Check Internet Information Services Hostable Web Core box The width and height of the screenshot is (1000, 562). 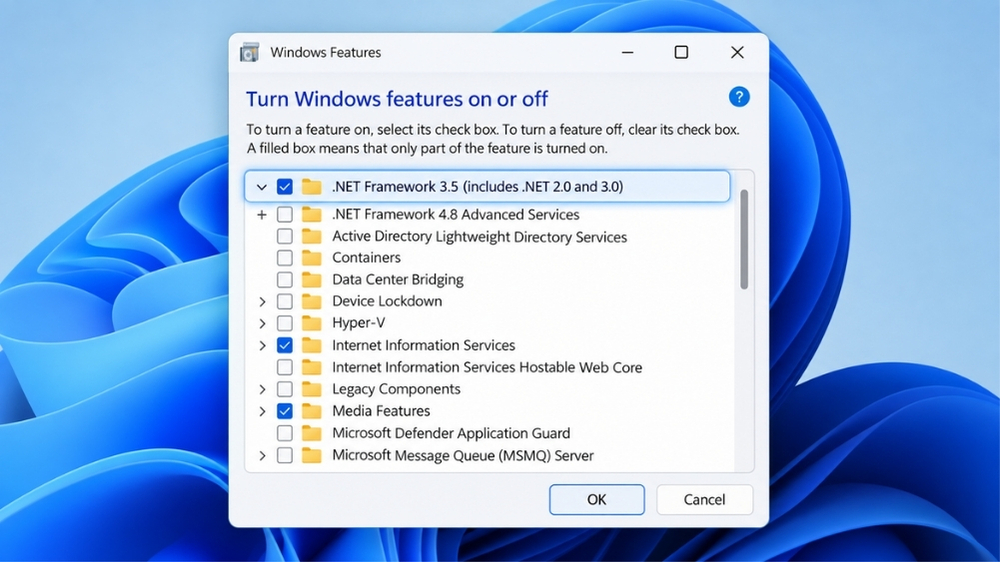pyautogui.click(x=284, y=367)
